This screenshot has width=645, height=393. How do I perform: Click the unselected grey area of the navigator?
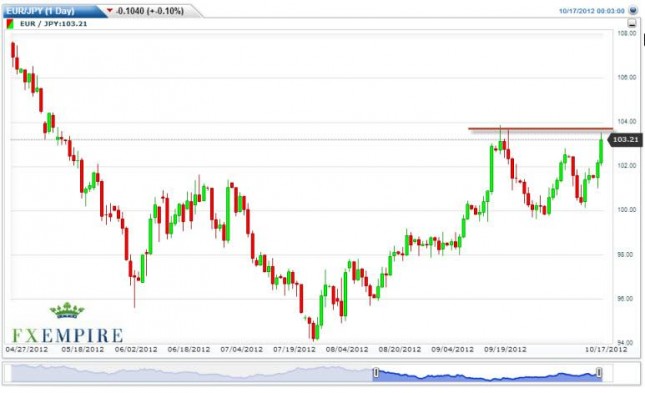[192, 372]
